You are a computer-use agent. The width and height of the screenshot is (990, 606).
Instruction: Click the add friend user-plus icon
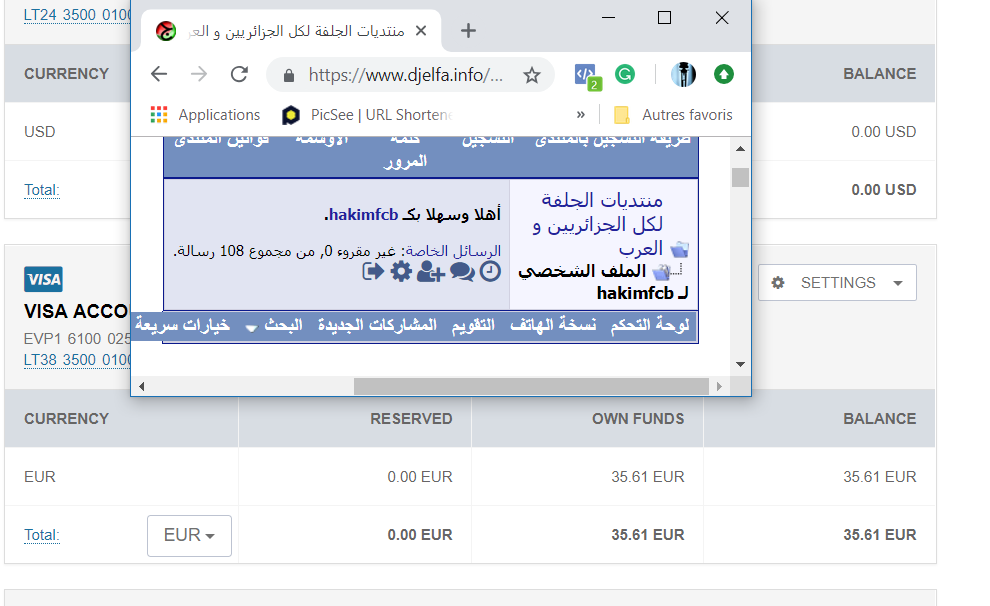point(431,272)
